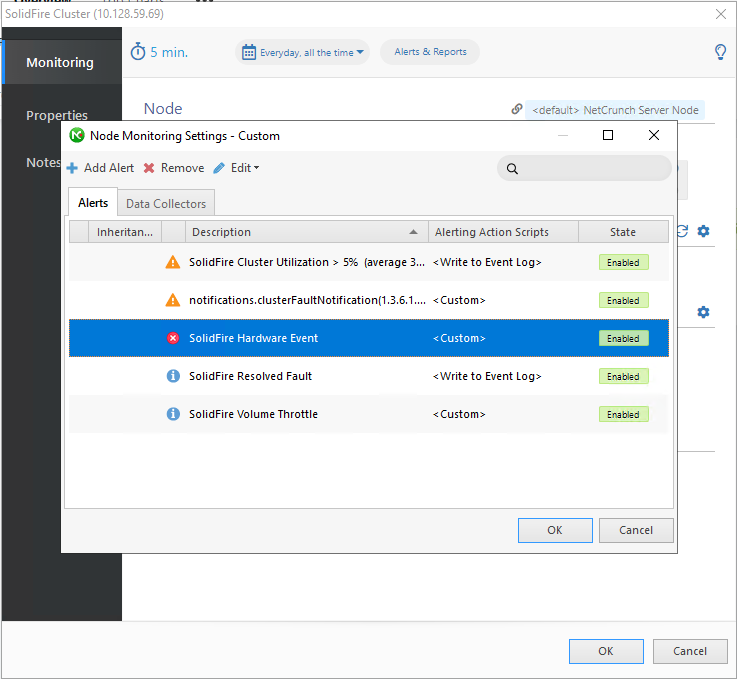The width and height of the screenshot is (737, 679).
Task: Select the SolidFire Volume Throttle row text
Action: click(253, 414)
